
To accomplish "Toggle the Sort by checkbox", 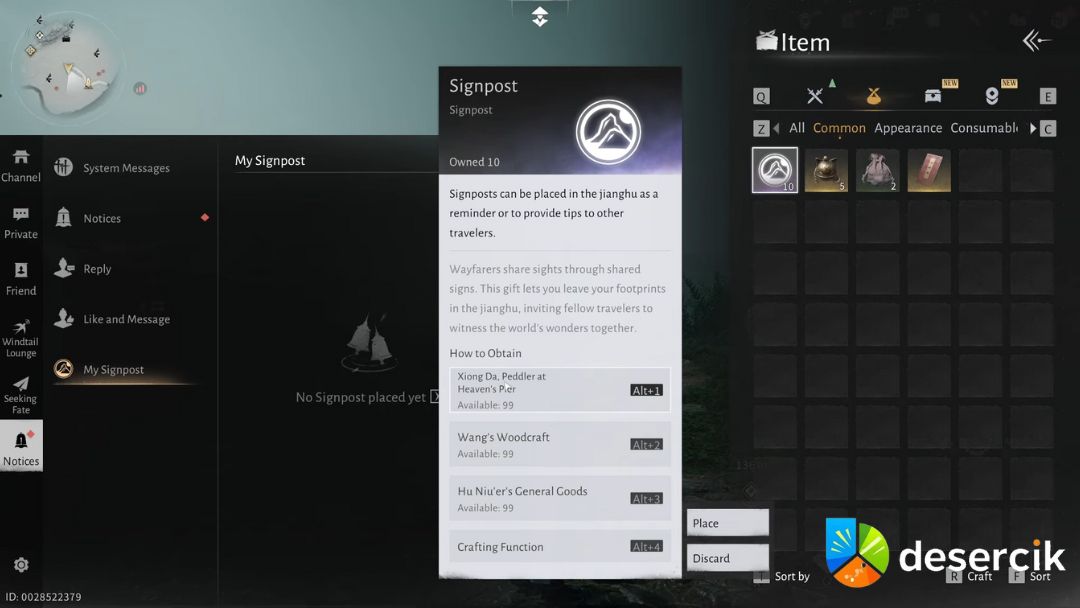I will pyautogui.click(x=762, y=577).
